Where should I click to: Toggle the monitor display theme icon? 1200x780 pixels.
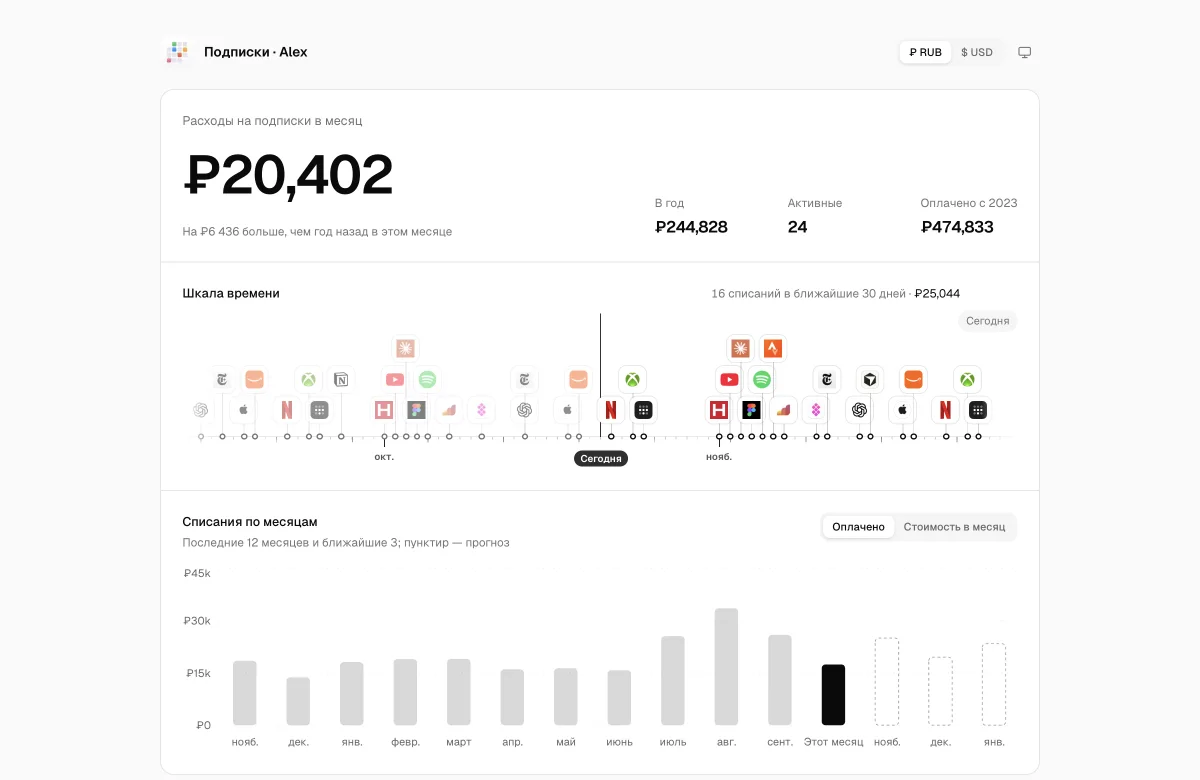1024,52
